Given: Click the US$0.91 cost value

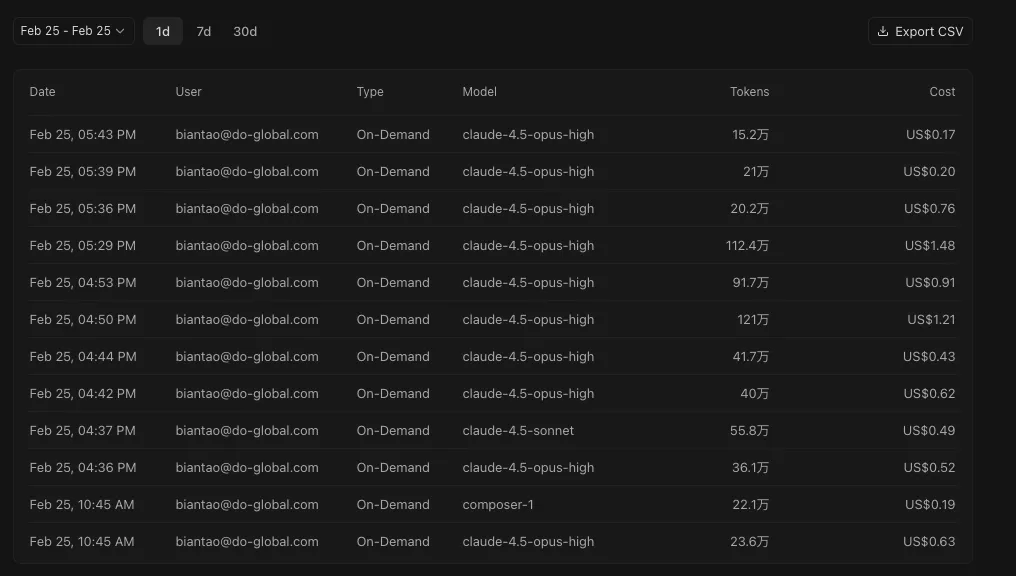Looking at the screenshot, I should coord(930,282).
